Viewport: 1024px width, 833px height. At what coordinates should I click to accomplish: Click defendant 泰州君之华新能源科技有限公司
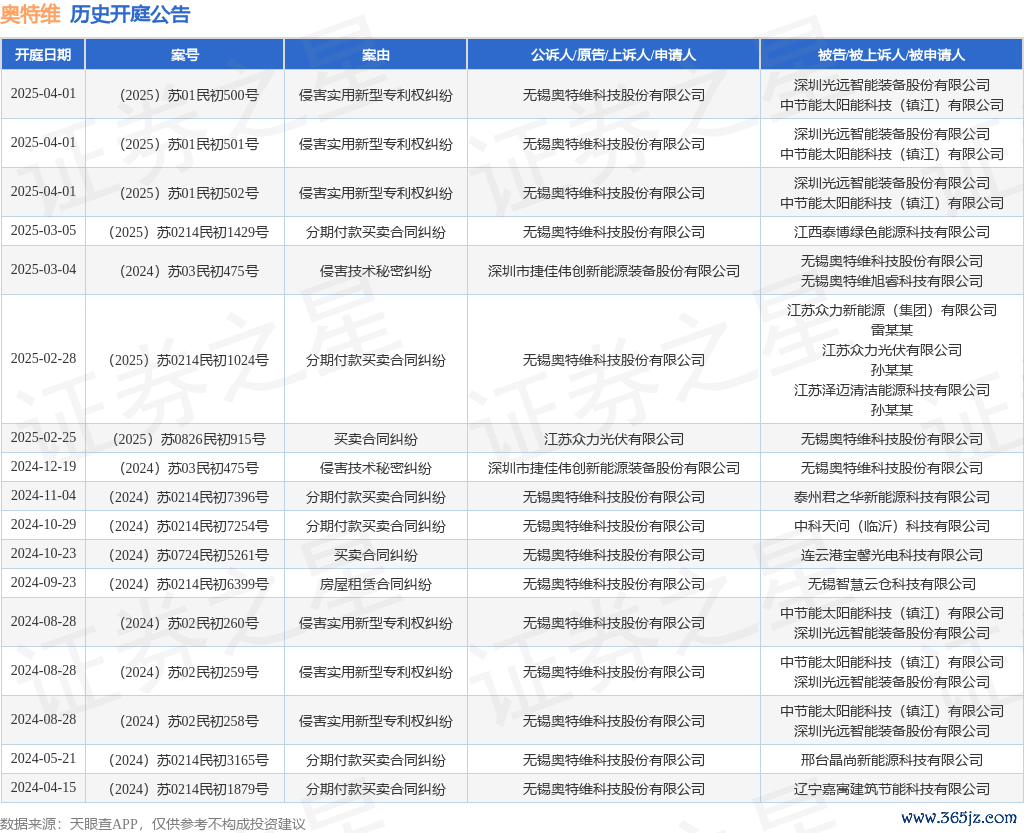point(891,497)
